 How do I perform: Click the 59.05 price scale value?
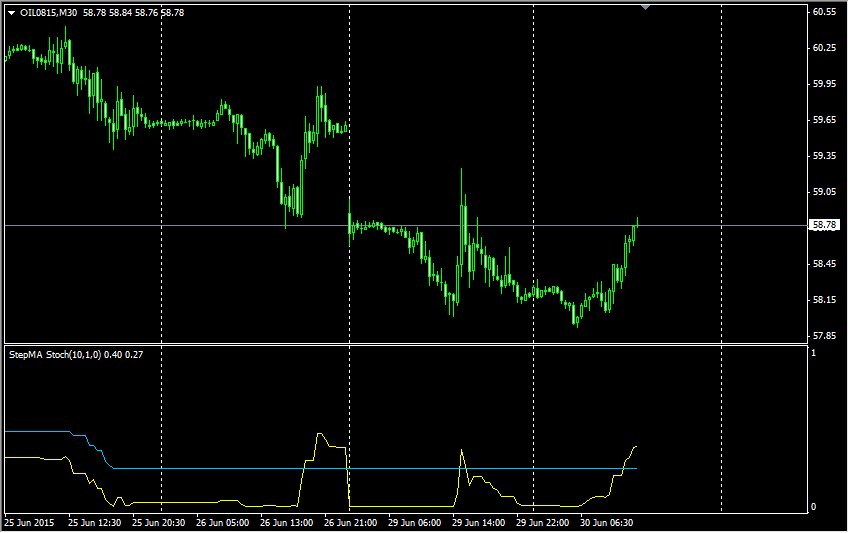pos(824,192)
